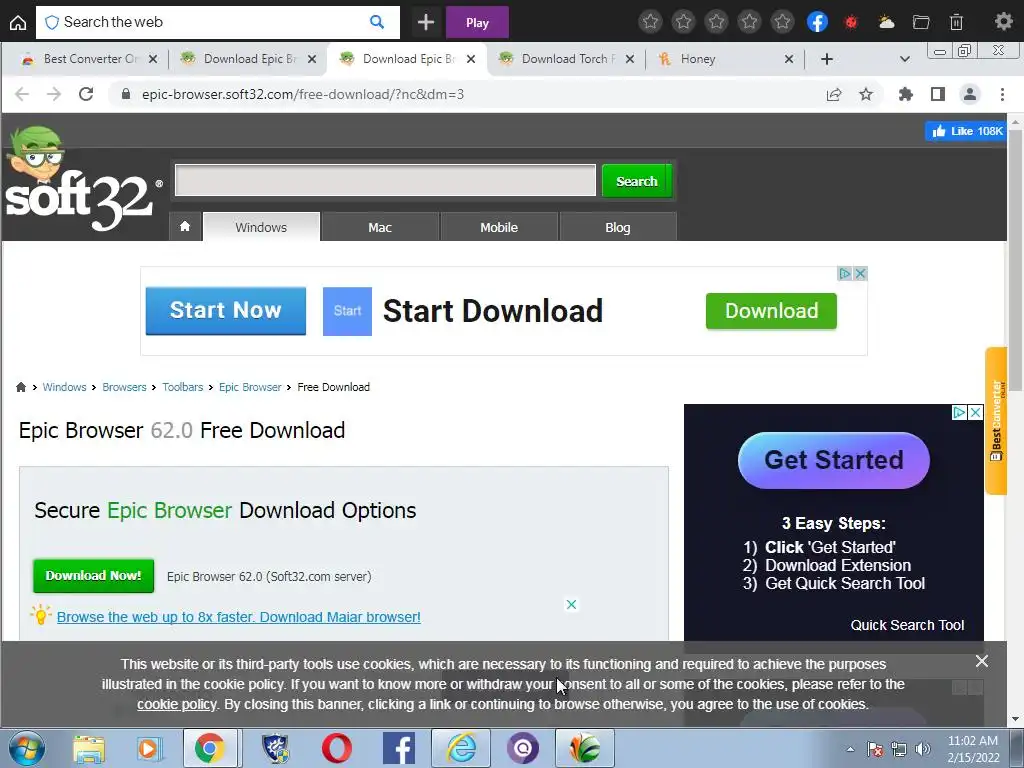Open the extensions puzzle icon

click(906, 95)
